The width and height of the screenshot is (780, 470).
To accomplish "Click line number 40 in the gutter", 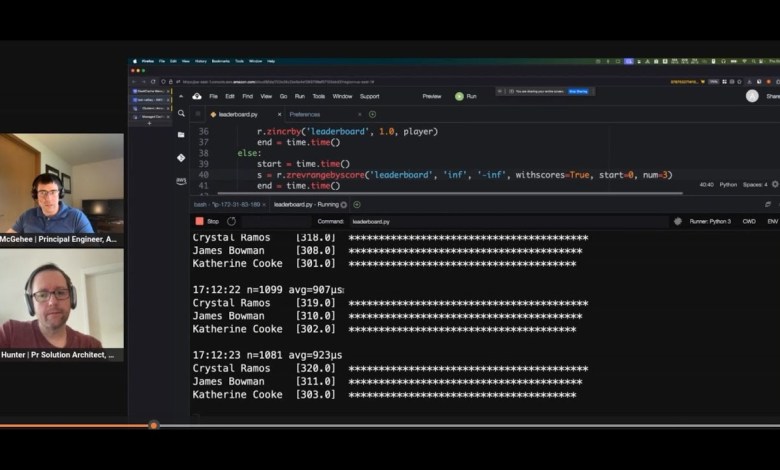I will (203, 175).
